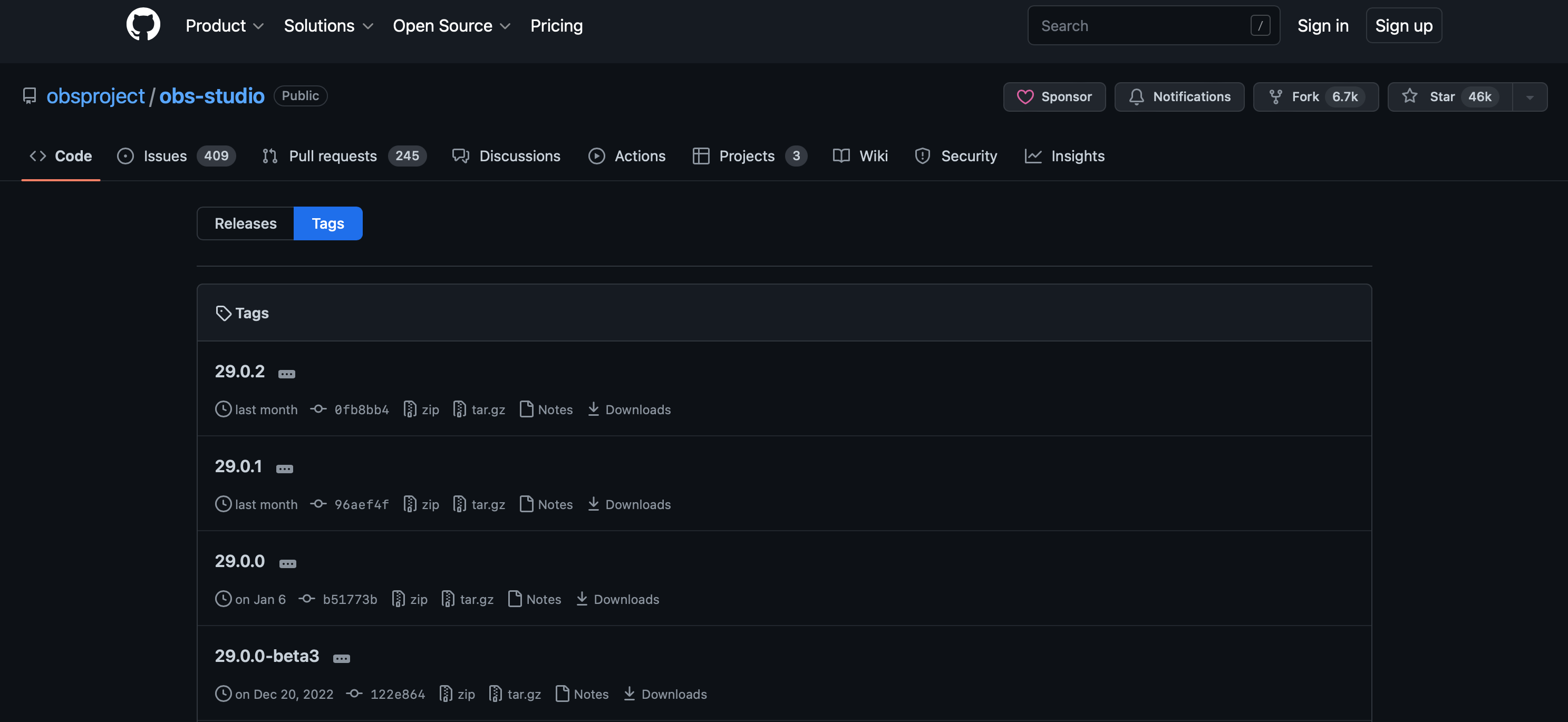This screenshot has width=1568, height=722.
Task: Expand the star lists dropdown arrow
Action: point(1530,97)
